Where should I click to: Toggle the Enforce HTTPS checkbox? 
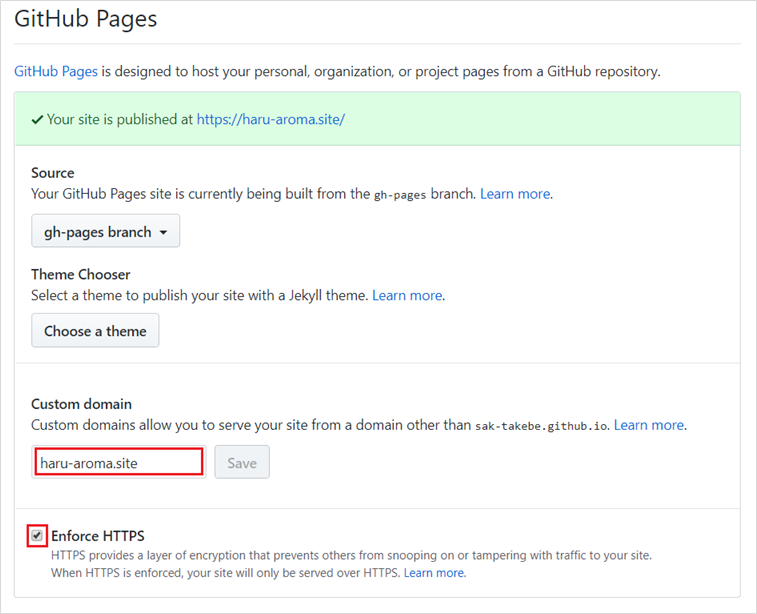(37, 535)
